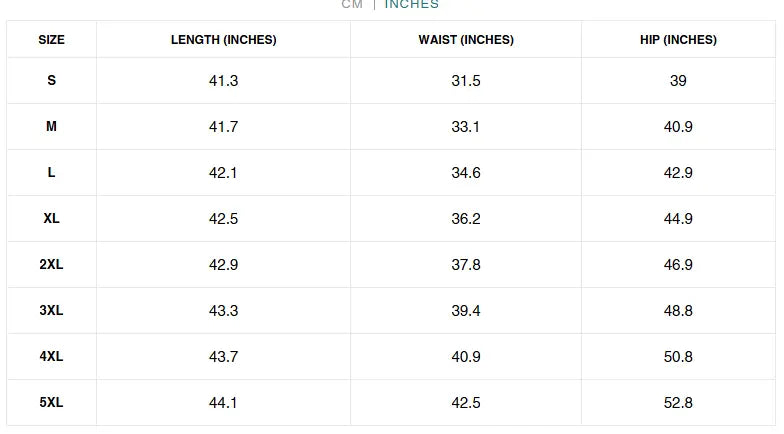Select the XL size row label
784x434 pixels.
[x=52, y=218]
